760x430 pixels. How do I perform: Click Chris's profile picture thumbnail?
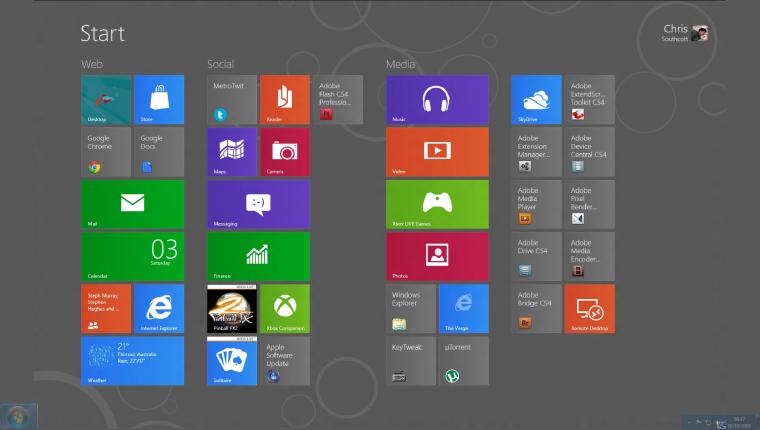pos(700,33)
